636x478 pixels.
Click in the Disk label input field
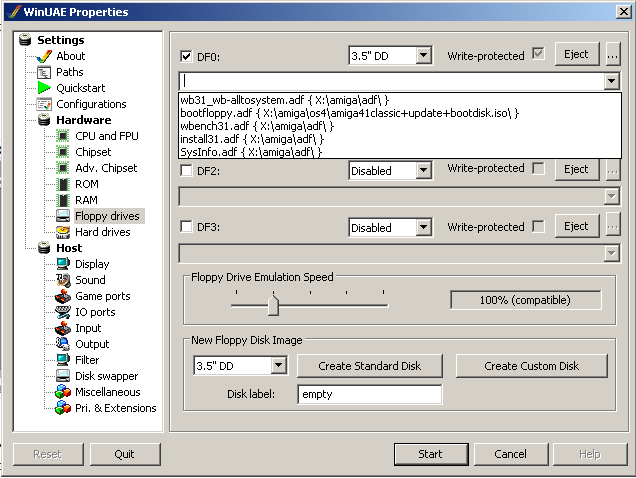370,394
